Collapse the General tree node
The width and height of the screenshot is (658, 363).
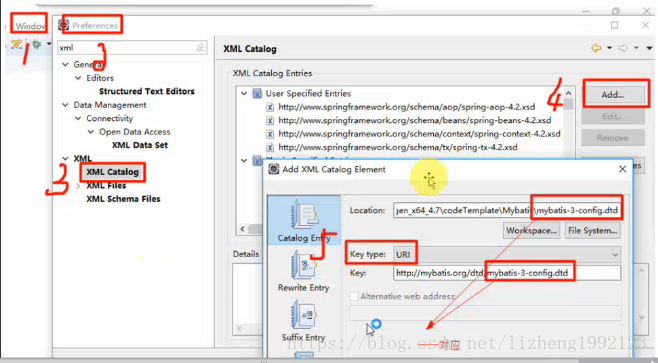(65, 65)
